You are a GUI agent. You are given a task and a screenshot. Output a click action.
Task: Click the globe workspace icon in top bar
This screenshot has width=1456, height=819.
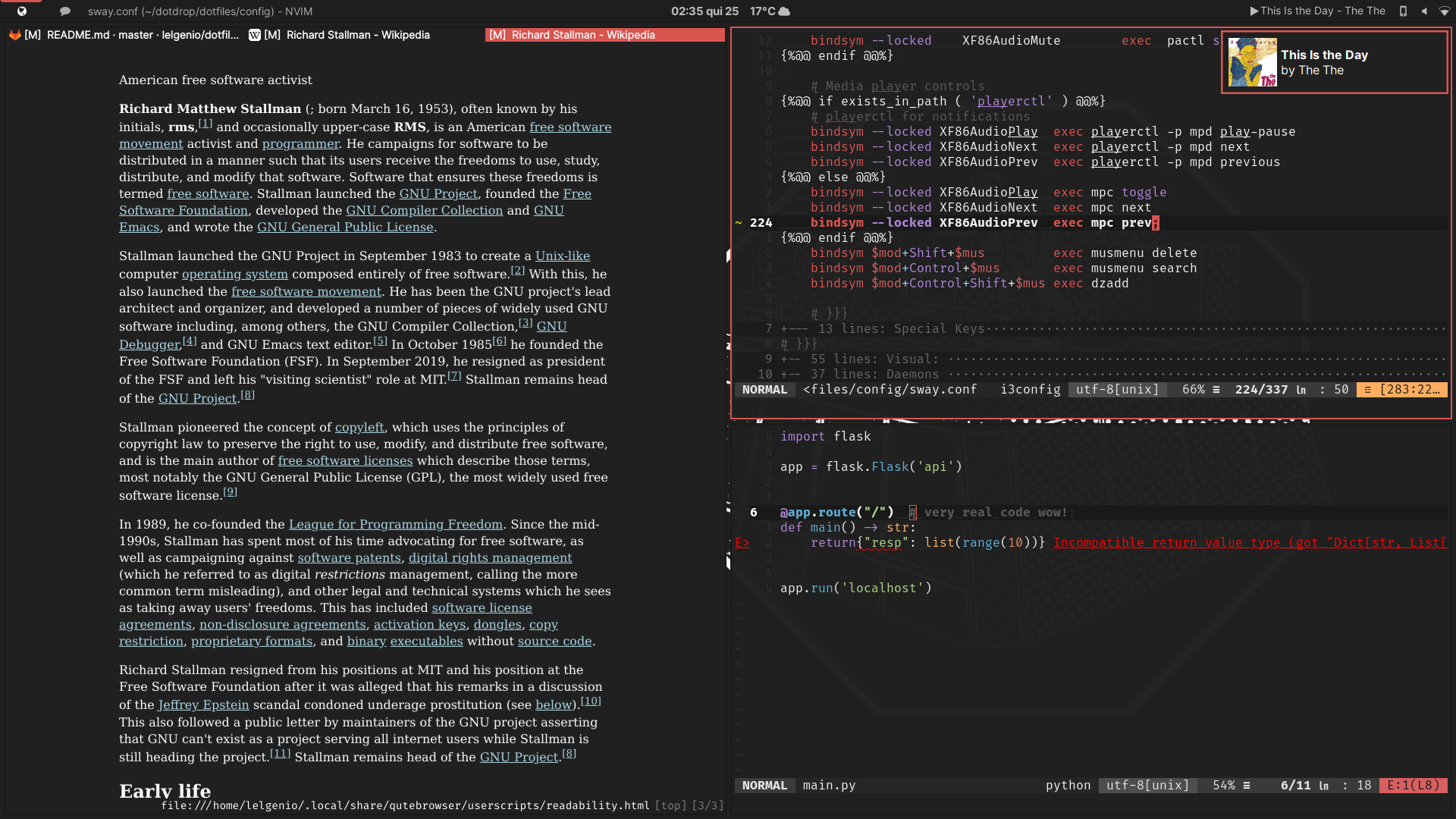(22, 11)
